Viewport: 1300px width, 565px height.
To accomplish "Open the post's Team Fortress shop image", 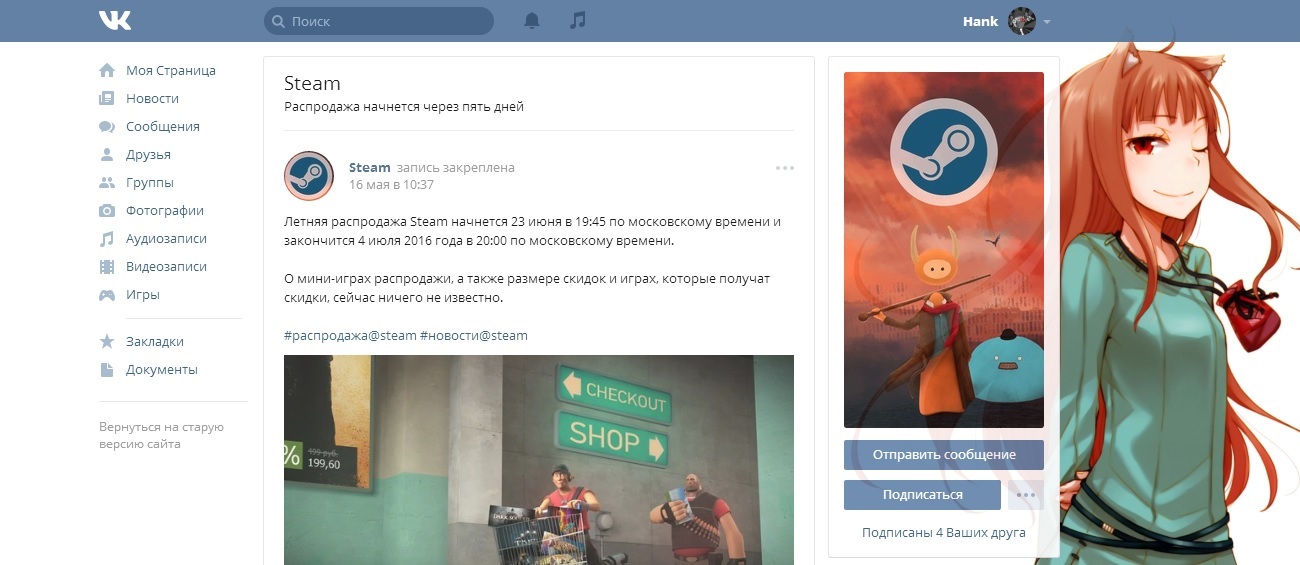I will [x=539, y=460].
